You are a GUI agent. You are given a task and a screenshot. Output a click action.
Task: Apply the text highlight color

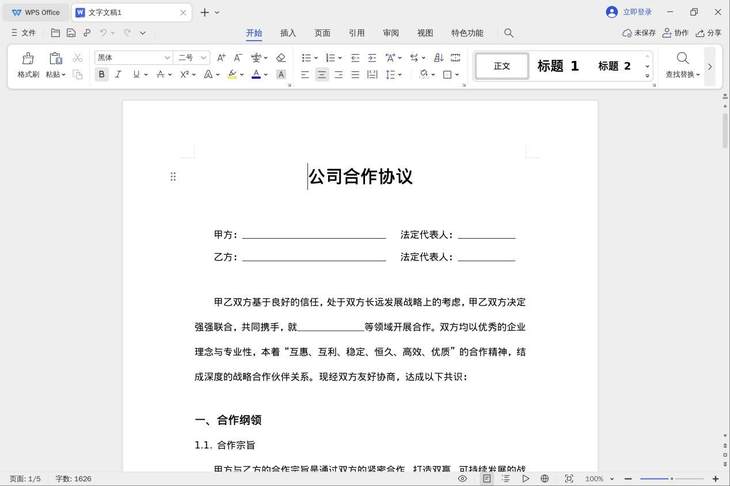click(231, 74)
